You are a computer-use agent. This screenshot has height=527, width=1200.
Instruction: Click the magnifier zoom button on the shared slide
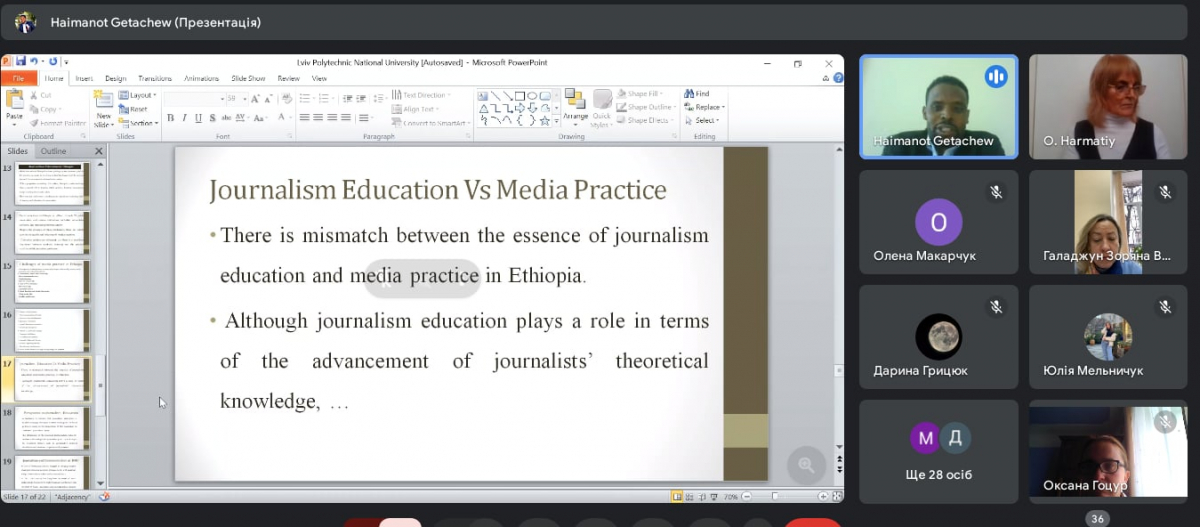coord(806,464)
